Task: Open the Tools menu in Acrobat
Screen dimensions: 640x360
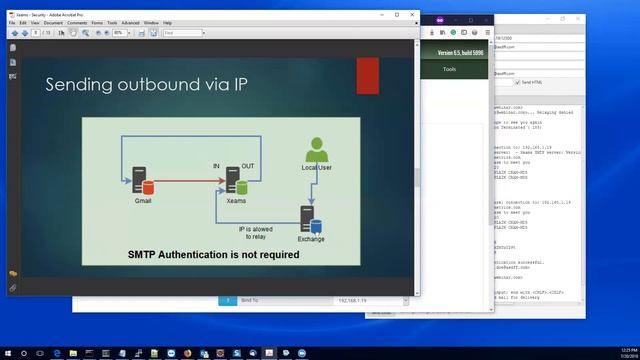Action: (112, 23)
